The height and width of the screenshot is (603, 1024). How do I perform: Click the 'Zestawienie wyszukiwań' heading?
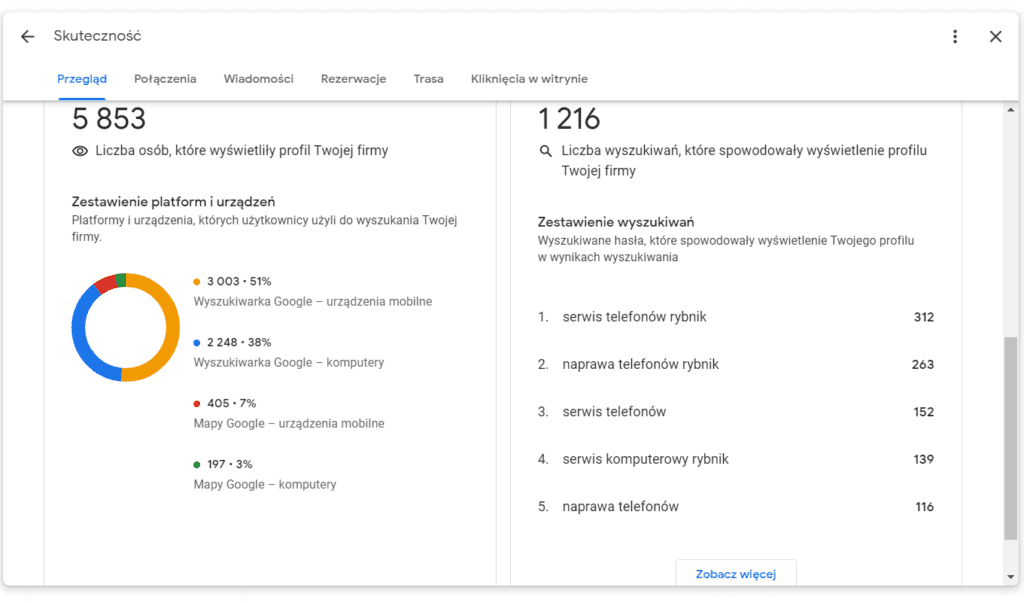coord(616,222)
